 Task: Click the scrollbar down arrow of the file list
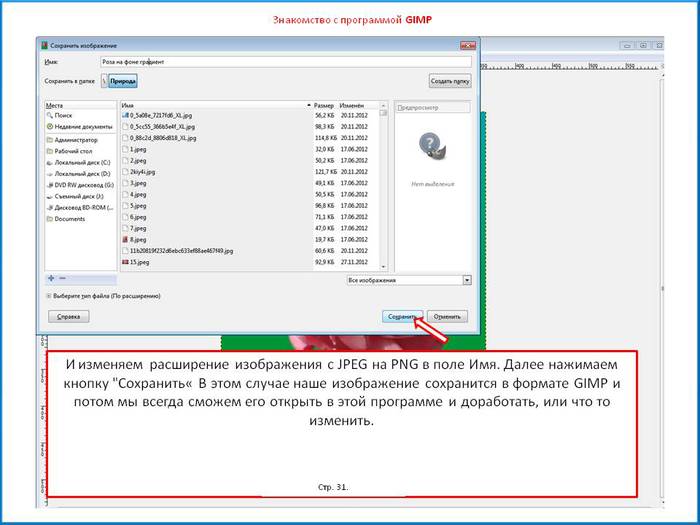click(x=383, y=267)
